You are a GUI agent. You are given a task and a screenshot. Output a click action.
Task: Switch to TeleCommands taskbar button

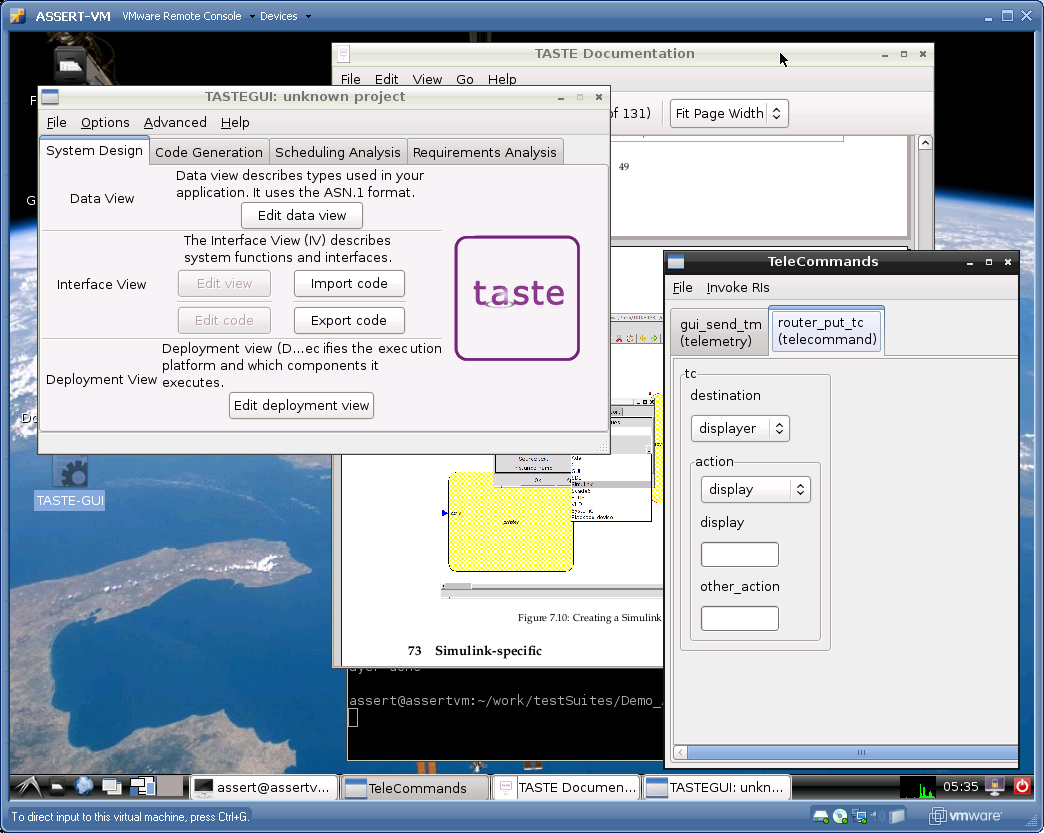[414, 788]
